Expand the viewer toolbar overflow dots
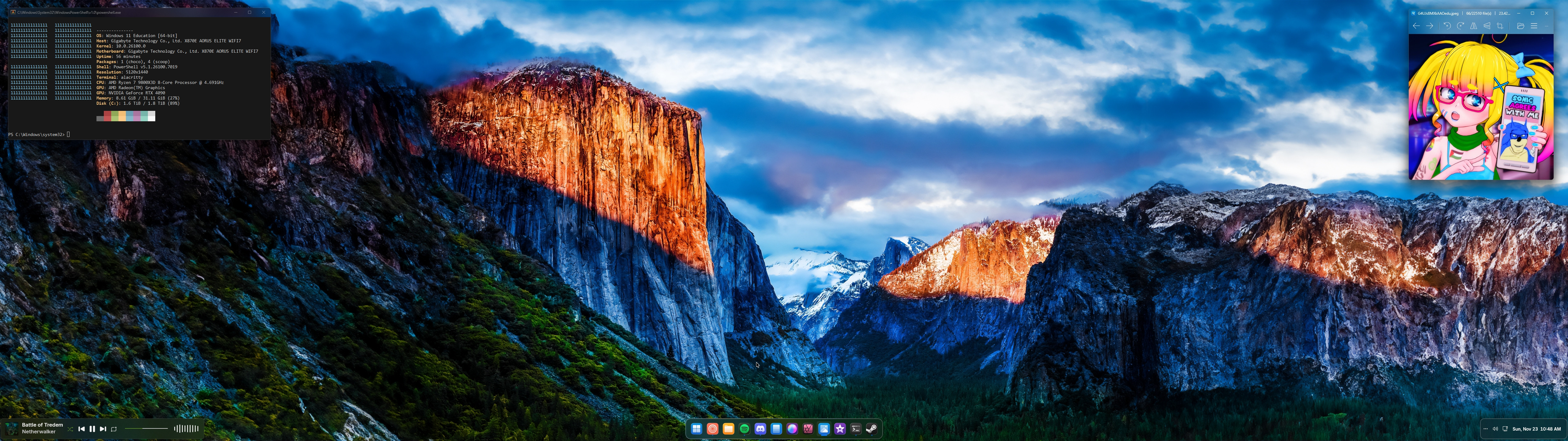Image resolution: width=1568 pixels, height=441 pixels. point(1547,26)
